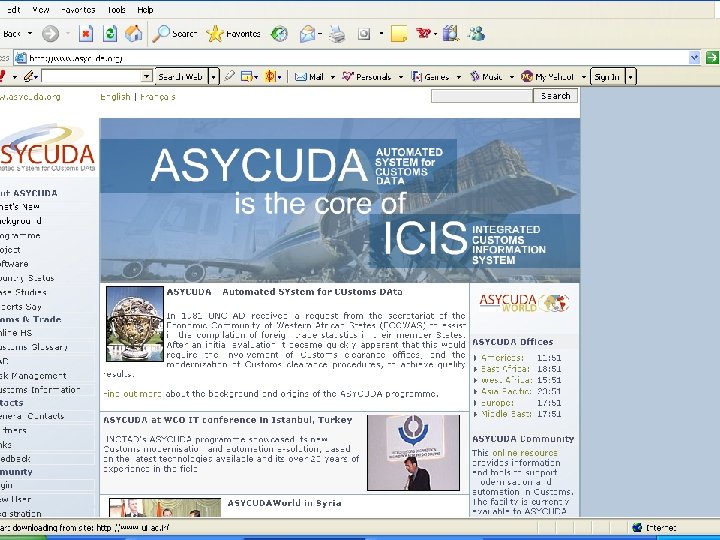
Task: Open the West Africa office link
Action: pos(506,380)
